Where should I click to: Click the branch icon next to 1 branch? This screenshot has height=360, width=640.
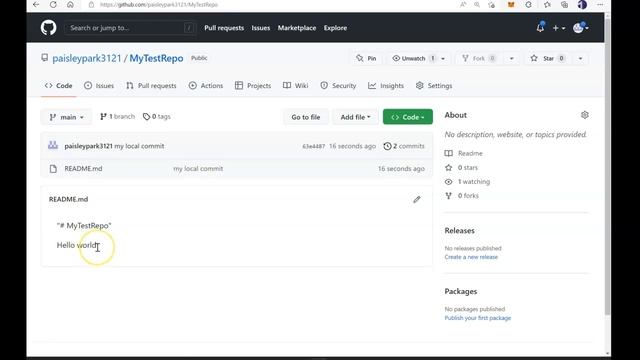point(103,117)
